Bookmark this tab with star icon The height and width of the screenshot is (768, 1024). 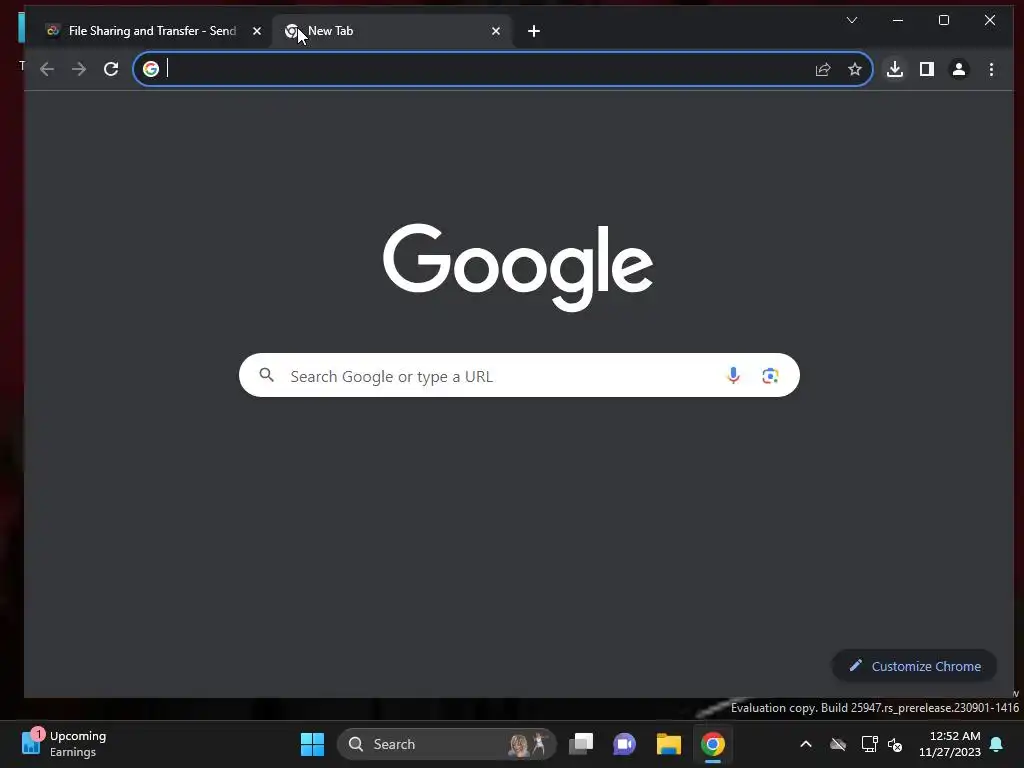855,69
